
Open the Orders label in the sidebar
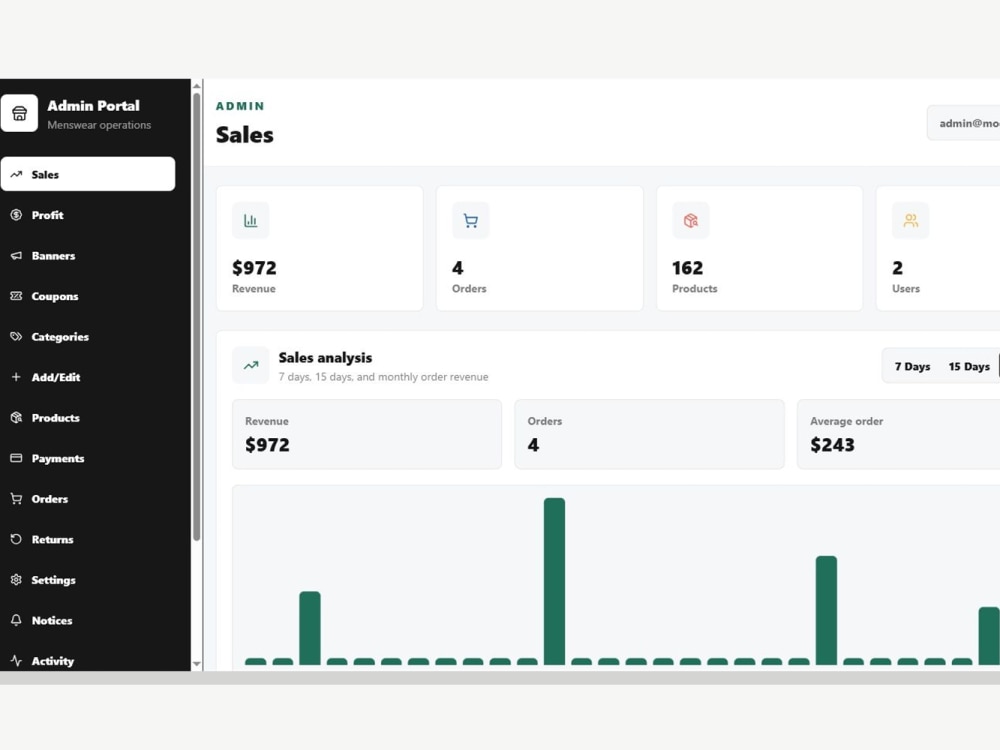click(x=50, y=499)
